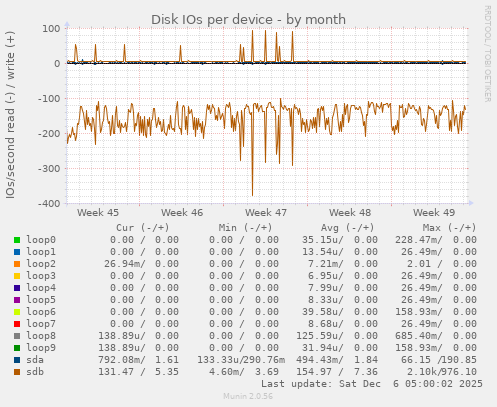Screen dimensions: 497x407
Task: Click the y-axis -400 tick label
Action: 49,203
